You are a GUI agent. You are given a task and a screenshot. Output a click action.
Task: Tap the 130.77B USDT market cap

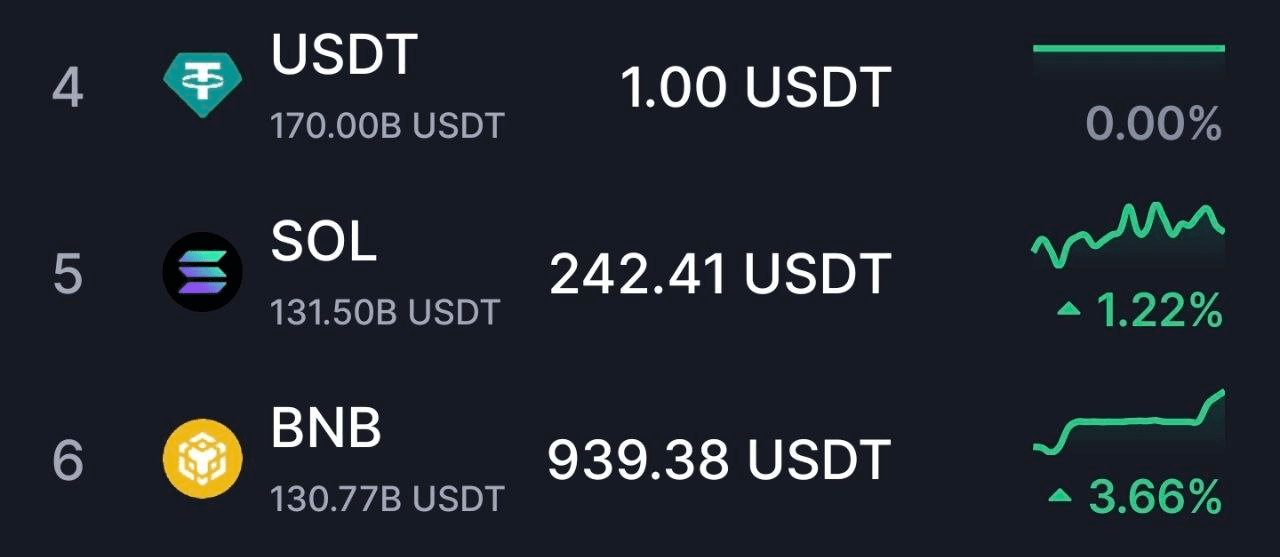(387, 498)
